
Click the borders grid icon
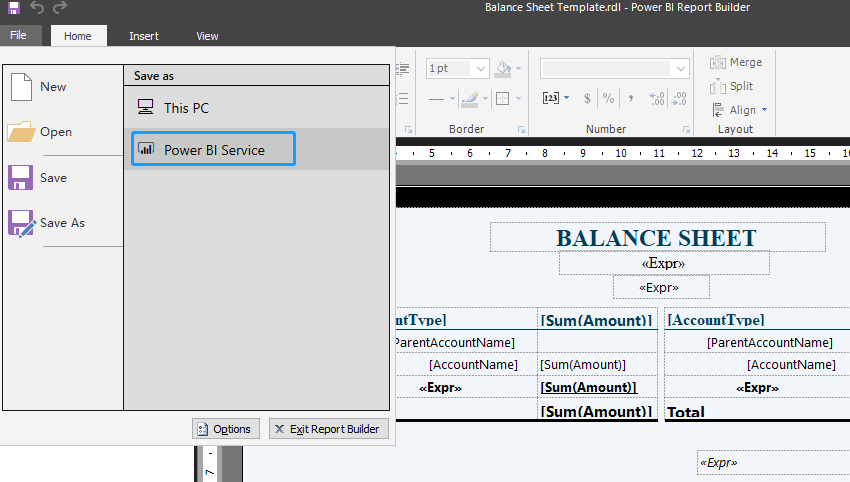(503, 99)
